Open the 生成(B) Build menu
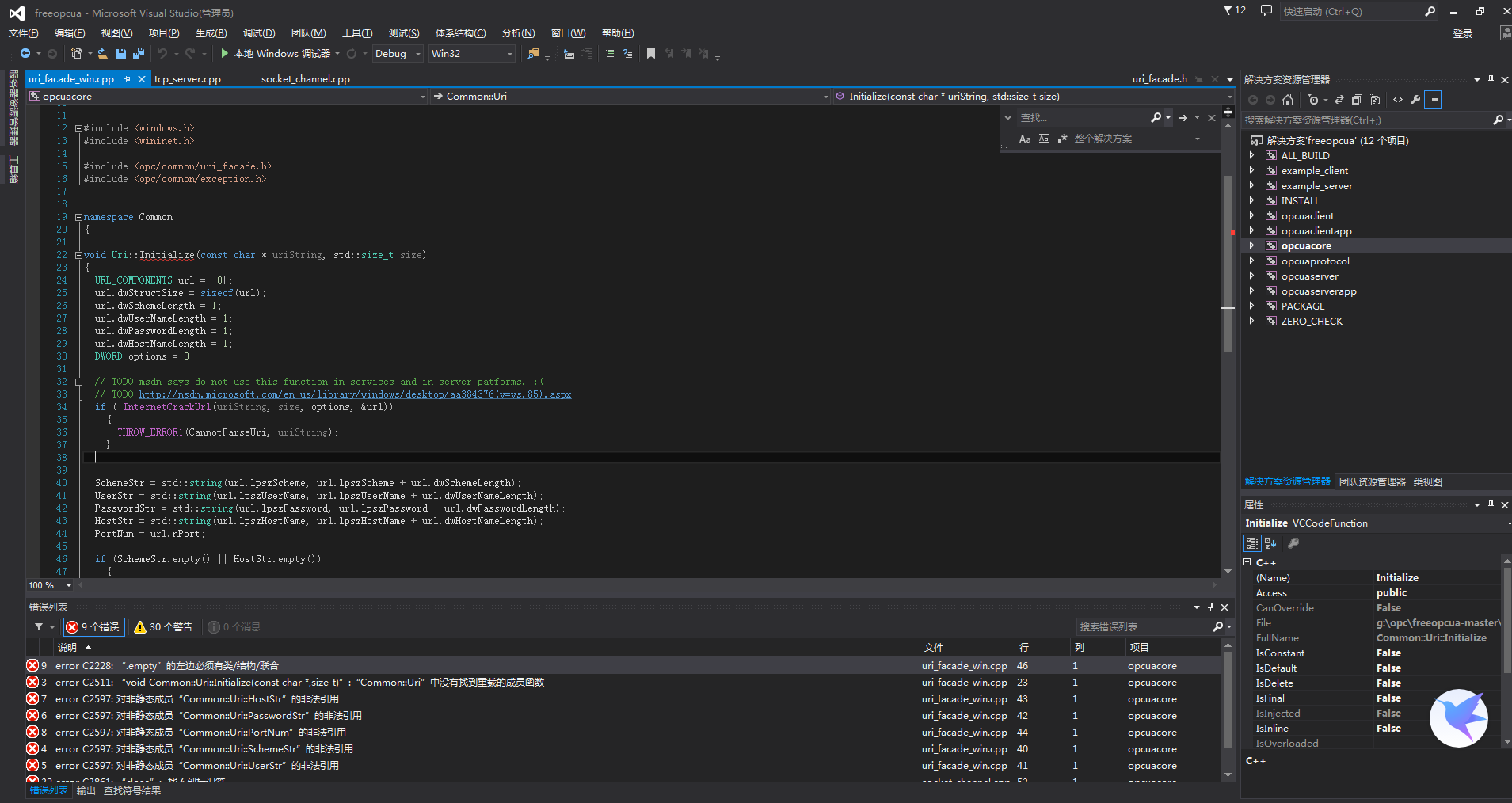Viewport: 1512px width, 803px height. [x=211, y=33]
